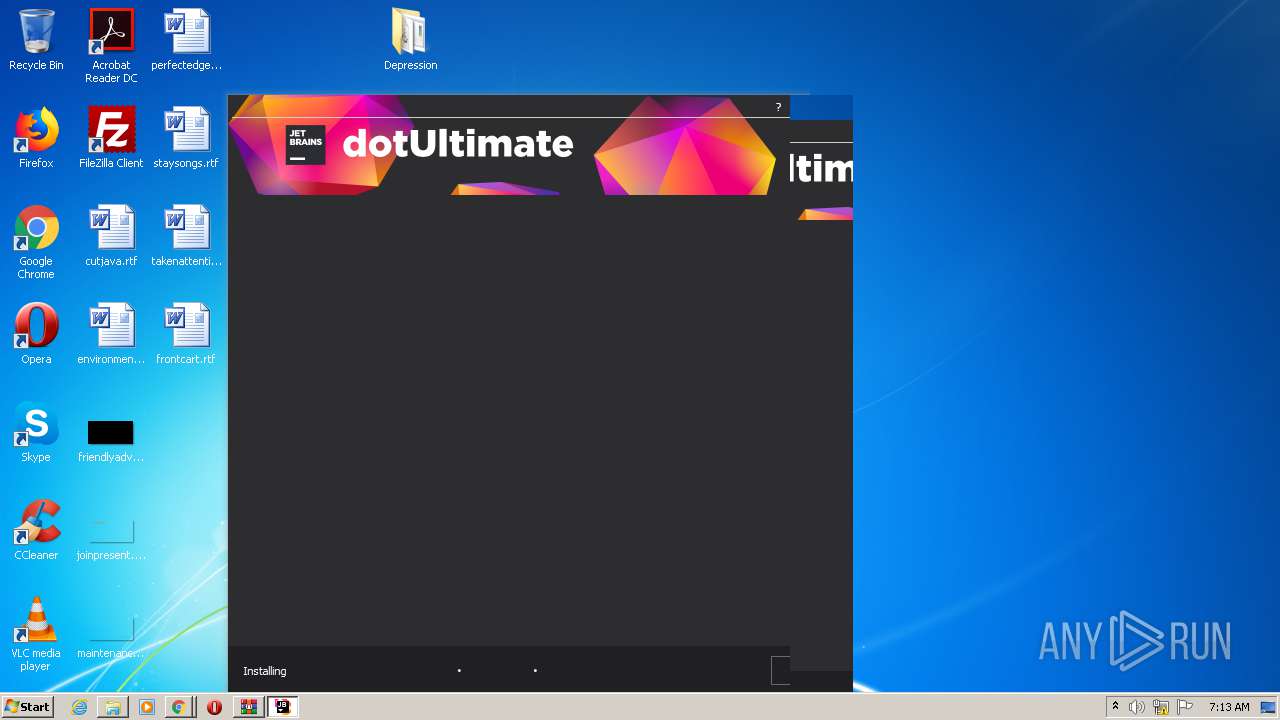Open the perfectedge document on the desktop
The height and width of the screenshot is (720, 1280).
186,40
